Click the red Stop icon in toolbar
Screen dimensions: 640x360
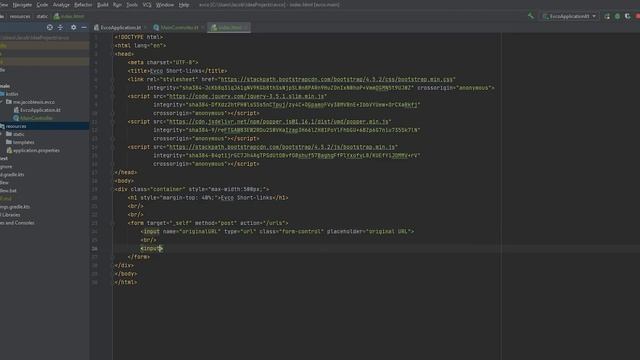pos(638,16)
